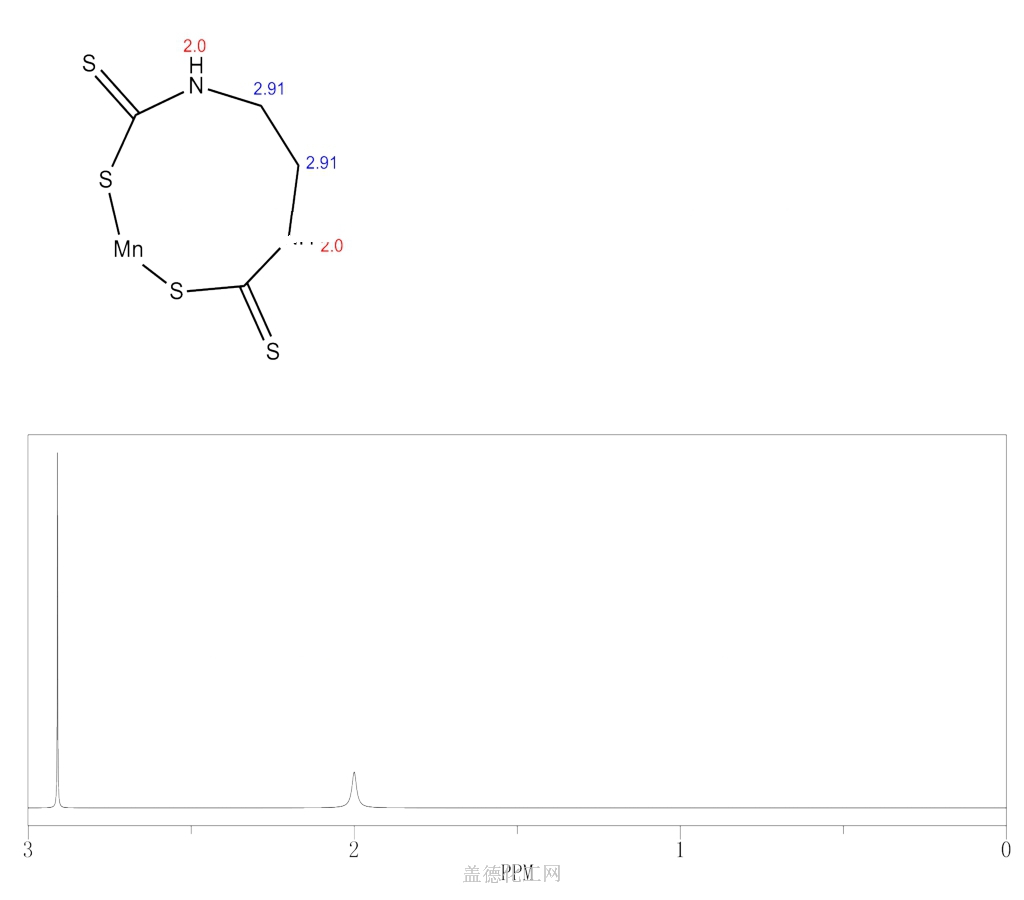The image size is (1024, 900).
Task: Click the S atom bonded above Mn
Action: (x=106, y=179)
